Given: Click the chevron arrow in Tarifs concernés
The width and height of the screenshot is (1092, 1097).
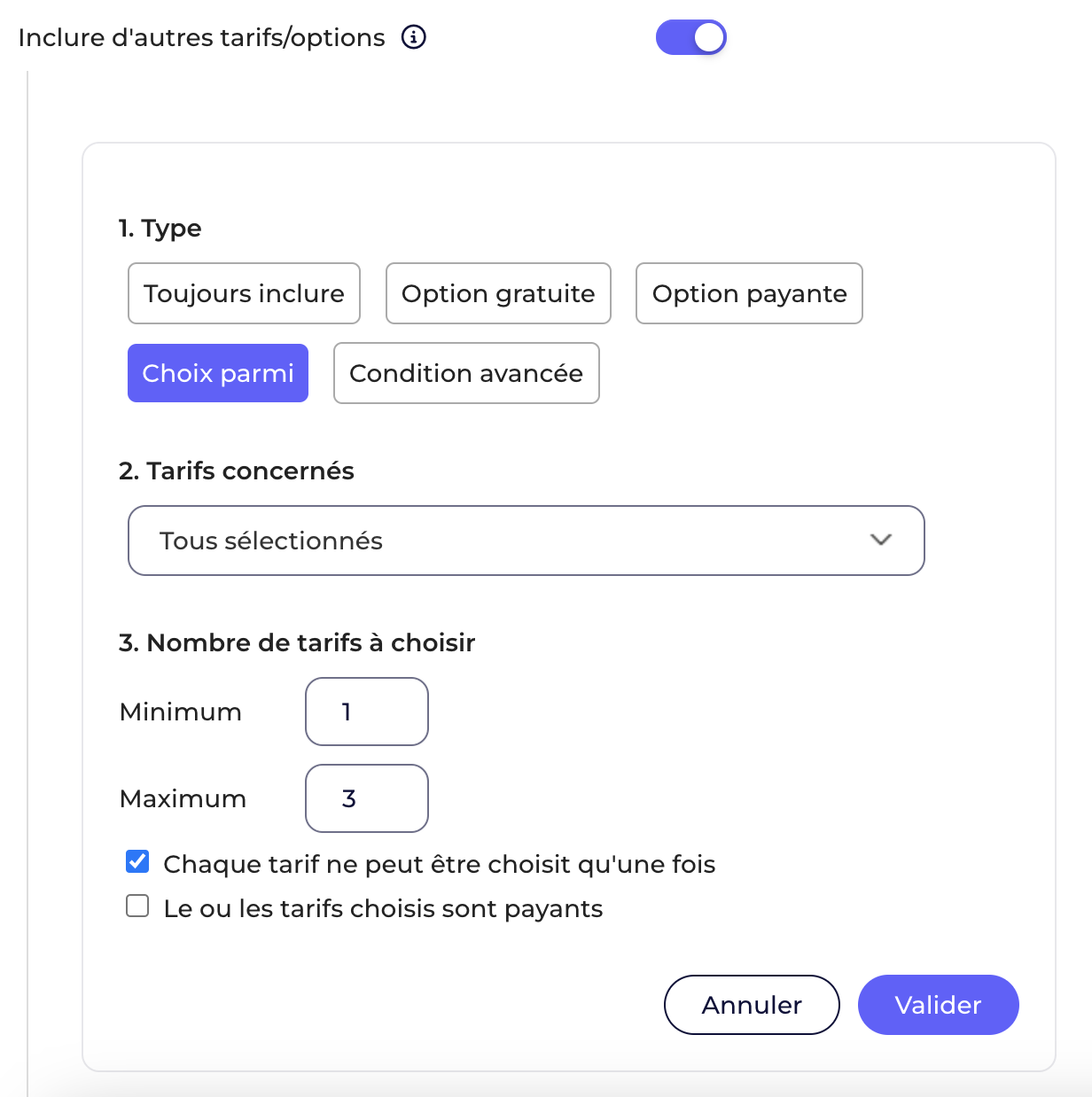Looking at the screenshot, I should pos(880,540).
